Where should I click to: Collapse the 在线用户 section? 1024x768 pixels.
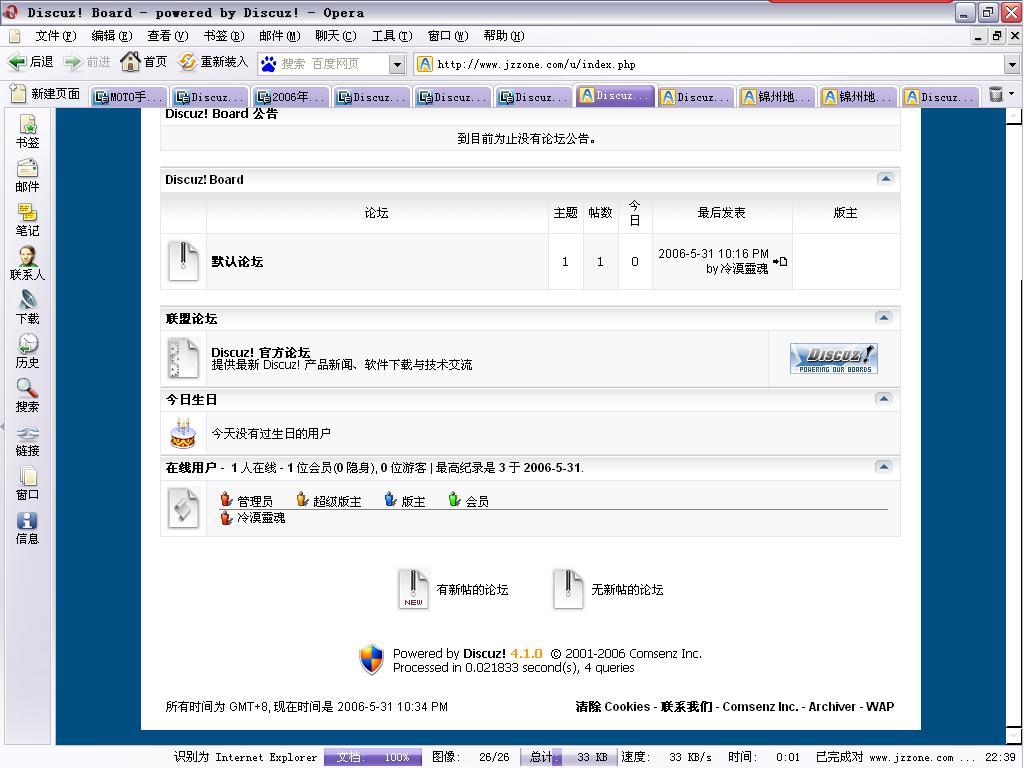884,466
